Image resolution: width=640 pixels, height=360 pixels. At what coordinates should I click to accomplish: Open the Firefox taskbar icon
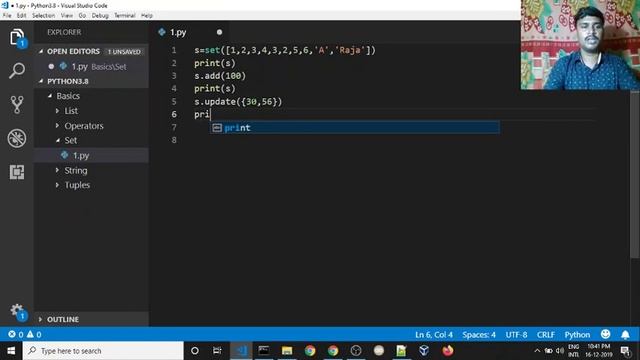coord(448,351)
